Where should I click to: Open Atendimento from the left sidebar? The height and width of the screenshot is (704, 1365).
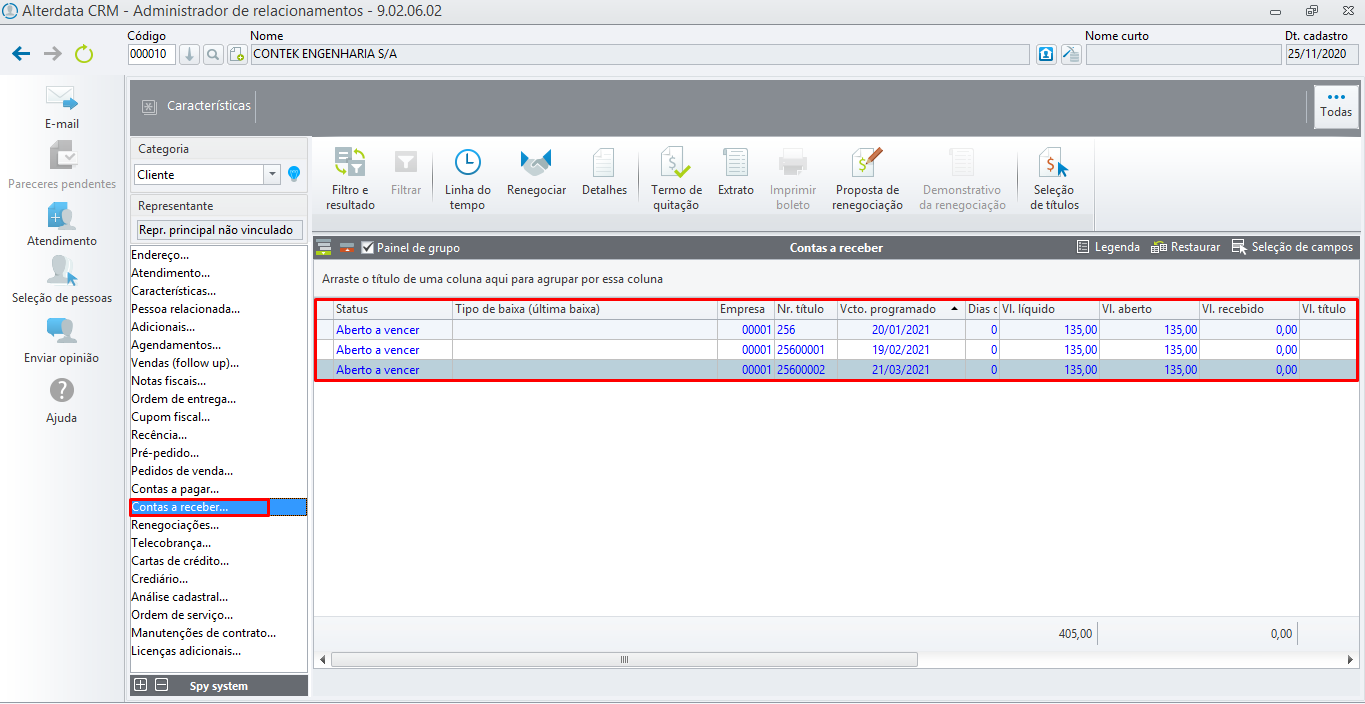[61, 223]
